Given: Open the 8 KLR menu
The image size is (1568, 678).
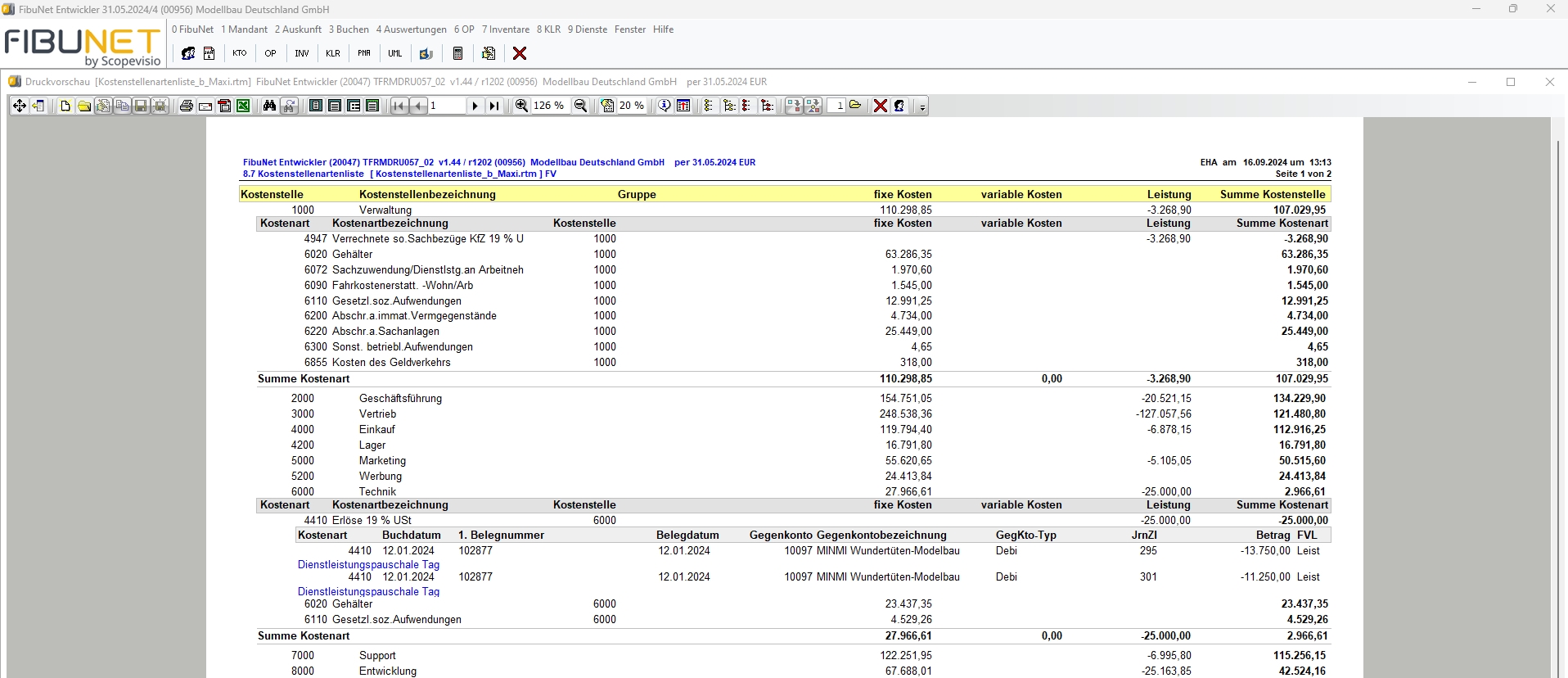Looking at the screenshot, I should tap(548, 29).
